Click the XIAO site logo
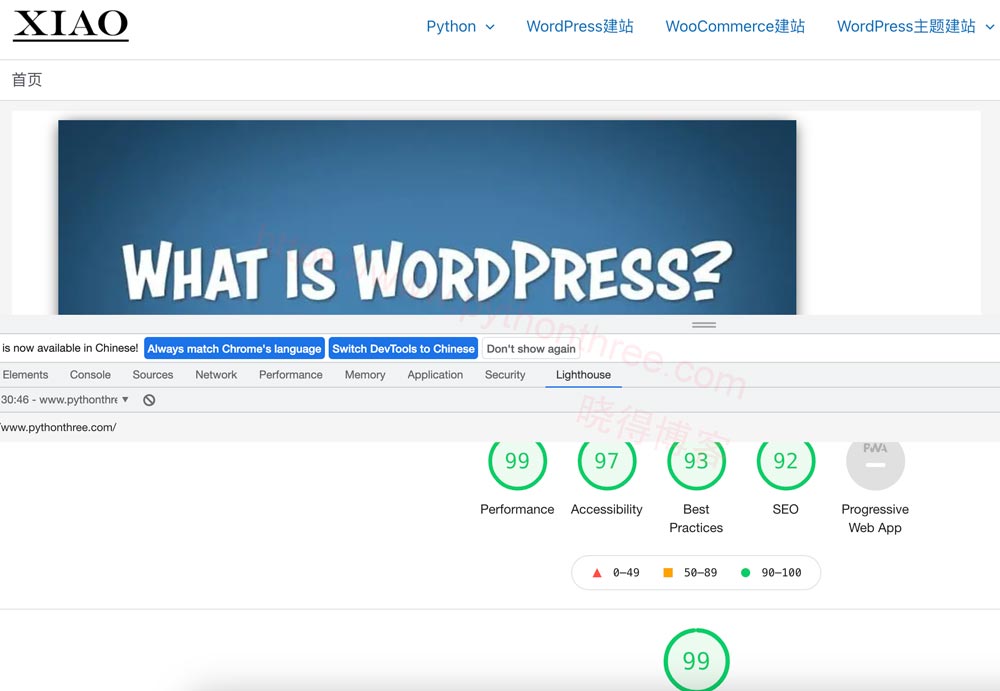This screenshot has width=1000, height=691. pos(70,25)
